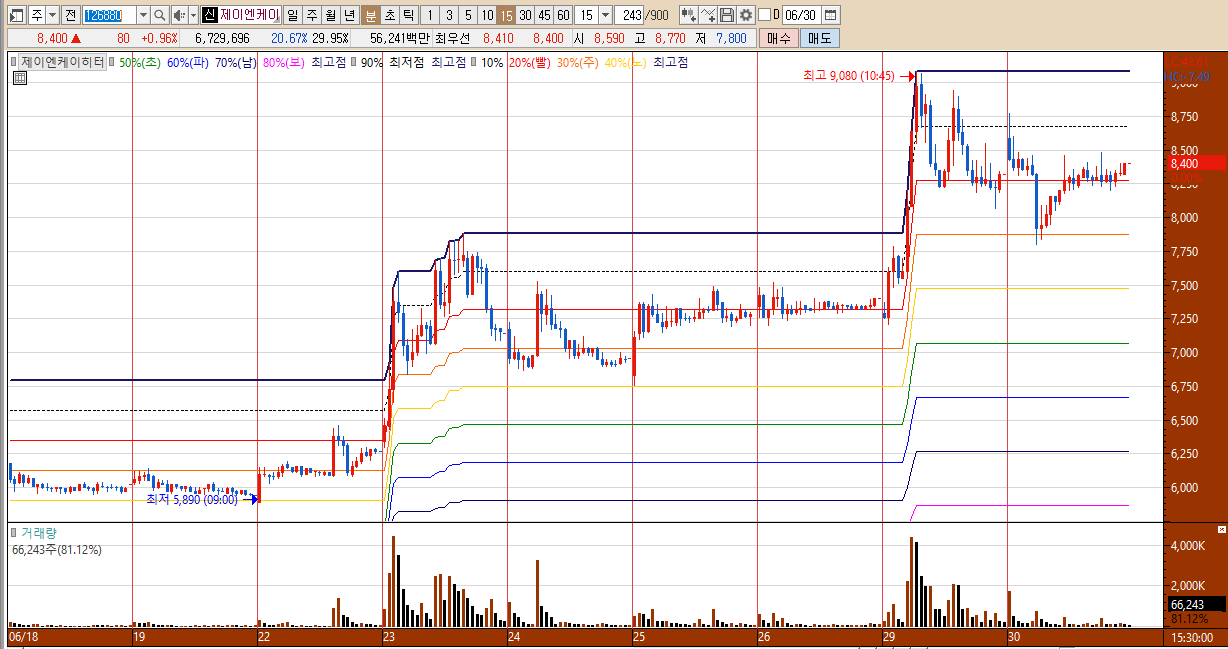Click the 매수 buy button
This screenshot has height=649, width=1228.
click(778, 38)
